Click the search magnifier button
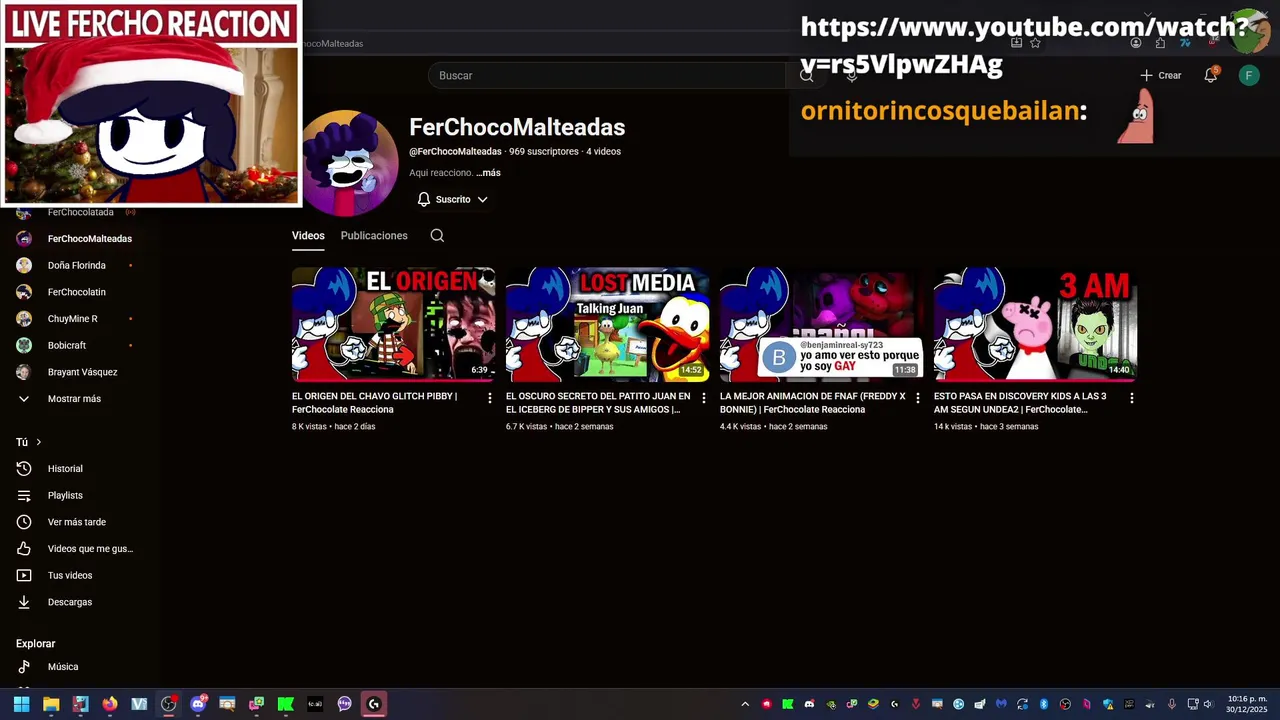The image size is (1280, 720). 806,75
